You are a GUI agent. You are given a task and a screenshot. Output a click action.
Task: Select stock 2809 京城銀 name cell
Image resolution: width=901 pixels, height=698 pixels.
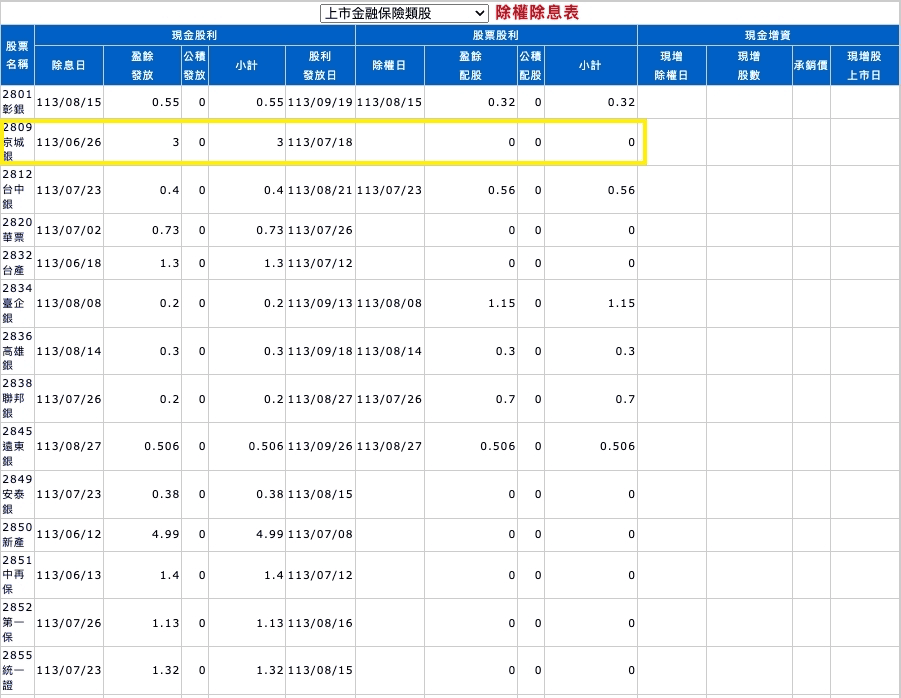tap(17, 142)
